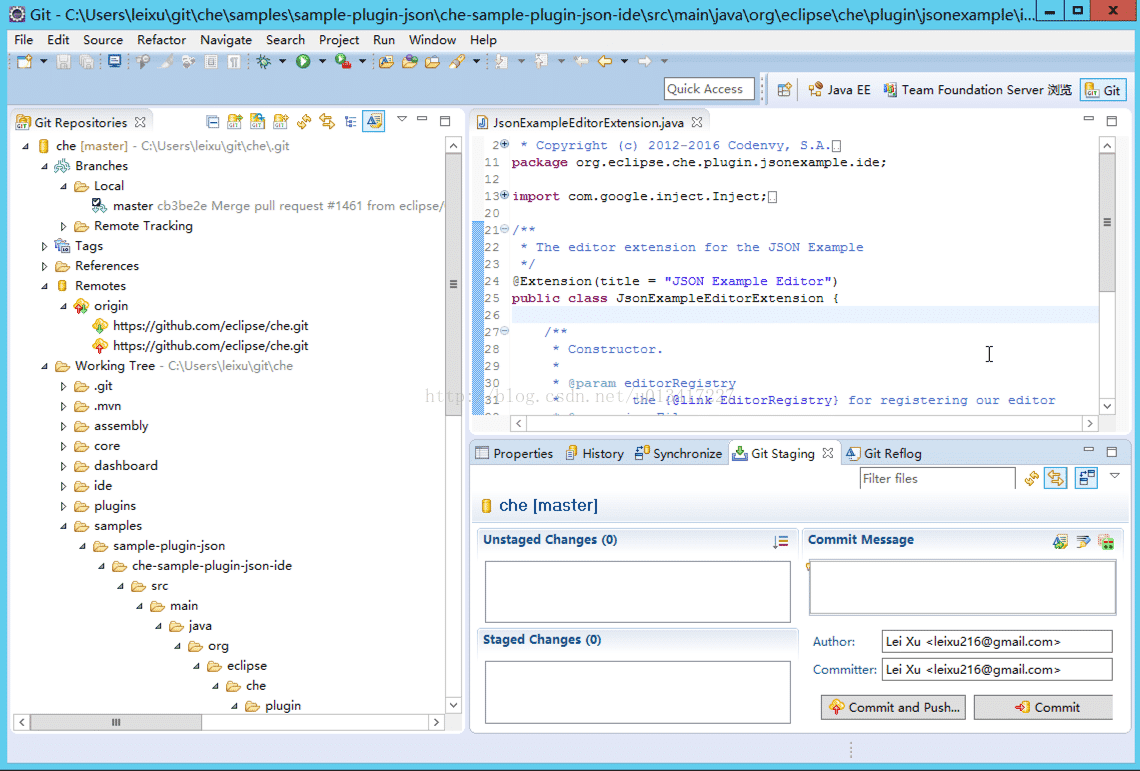
Task: Click the Clone Git Repository icon
Action: pos(258,122)
